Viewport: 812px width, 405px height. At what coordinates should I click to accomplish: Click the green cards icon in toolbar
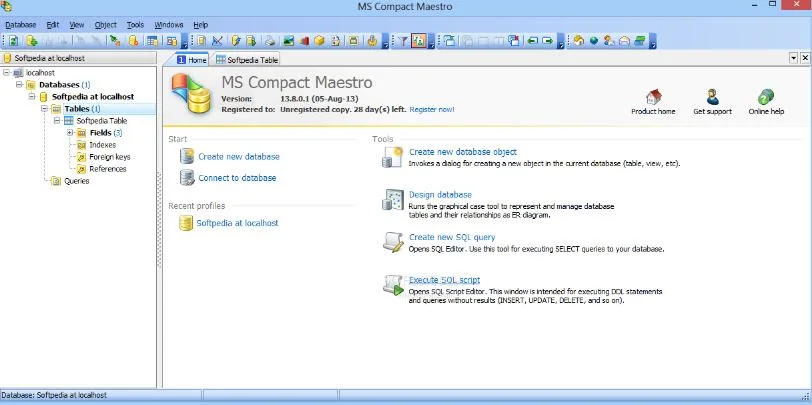(x=640, y=41)
